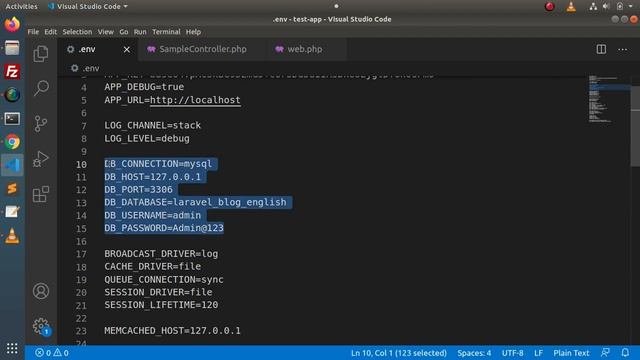Click the APP_DEBUG=true line
The height and width of the screenshot is (360, 640).
coord(144,87)
